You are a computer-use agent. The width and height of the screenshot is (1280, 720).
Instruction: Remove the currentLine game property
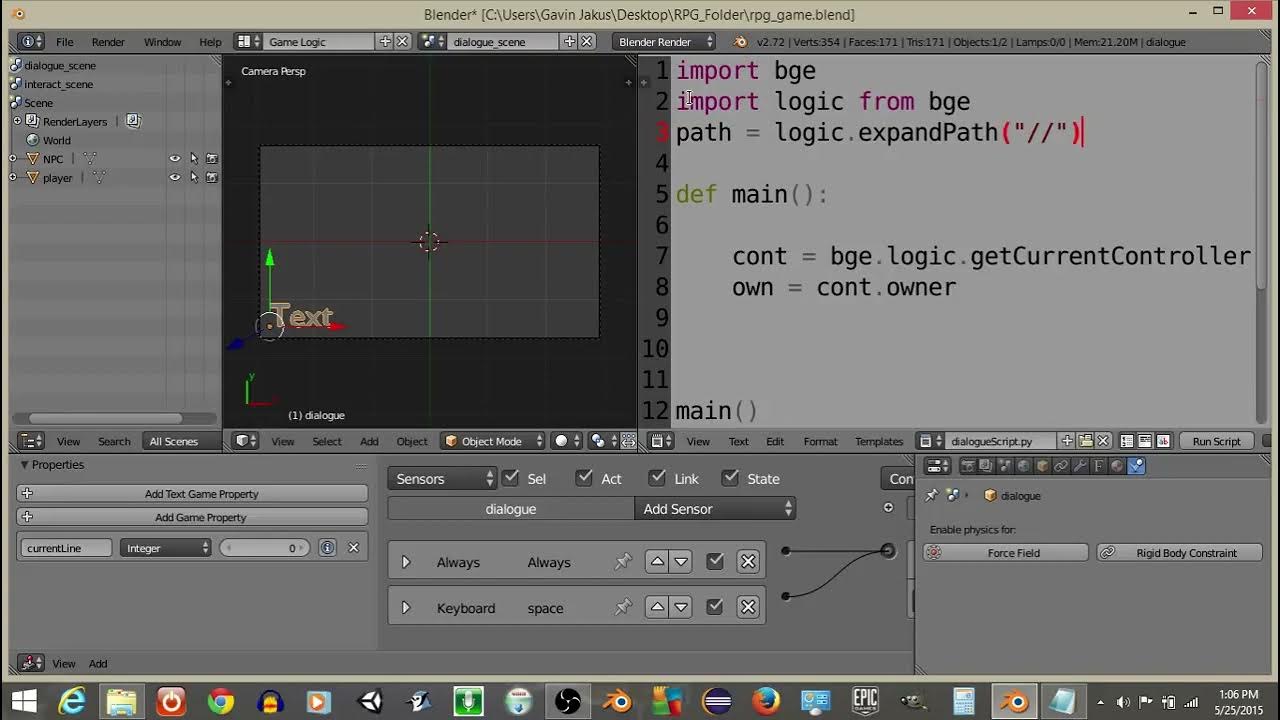click(353, 548)
